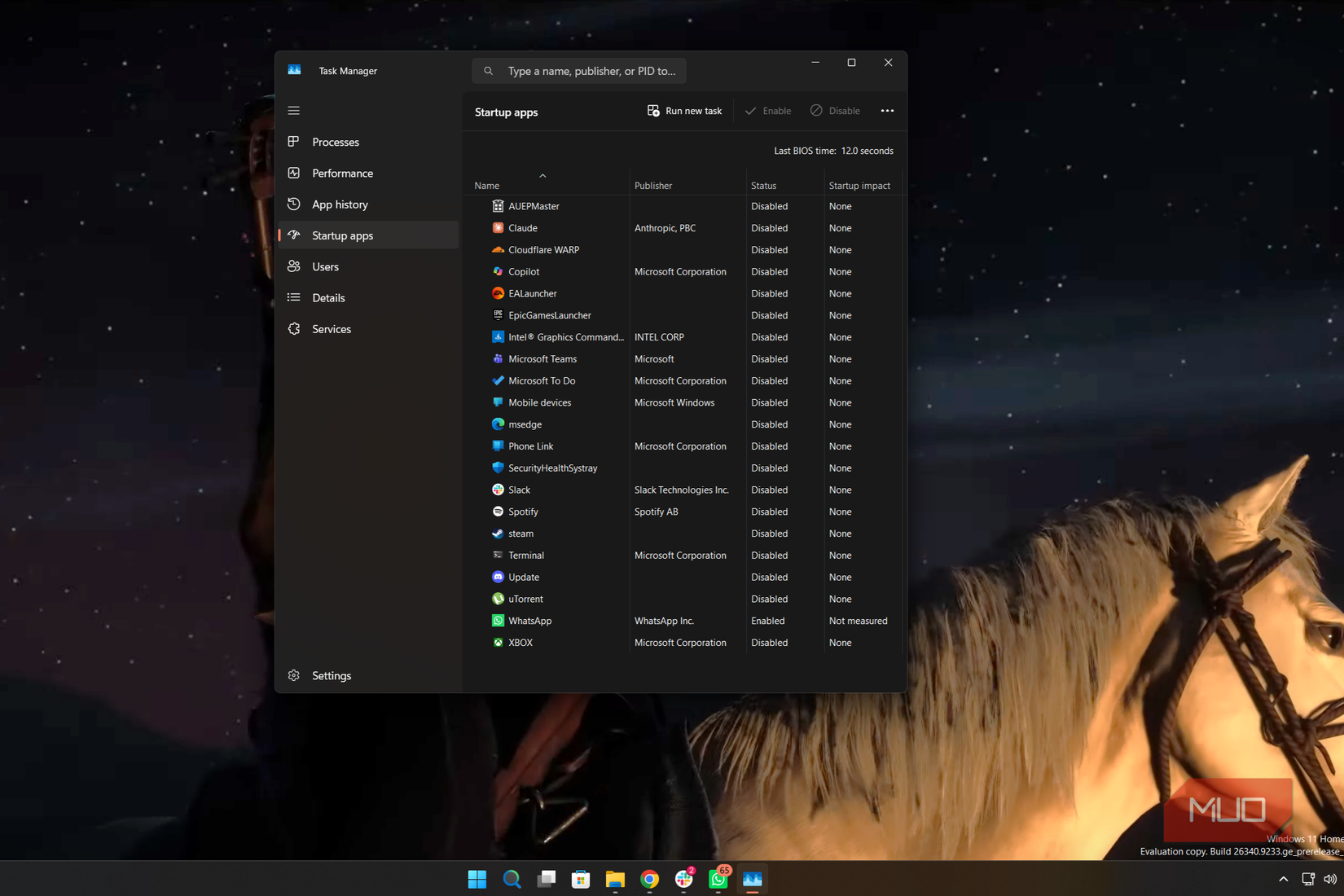Select the Claude app icon

pos(498,228)
